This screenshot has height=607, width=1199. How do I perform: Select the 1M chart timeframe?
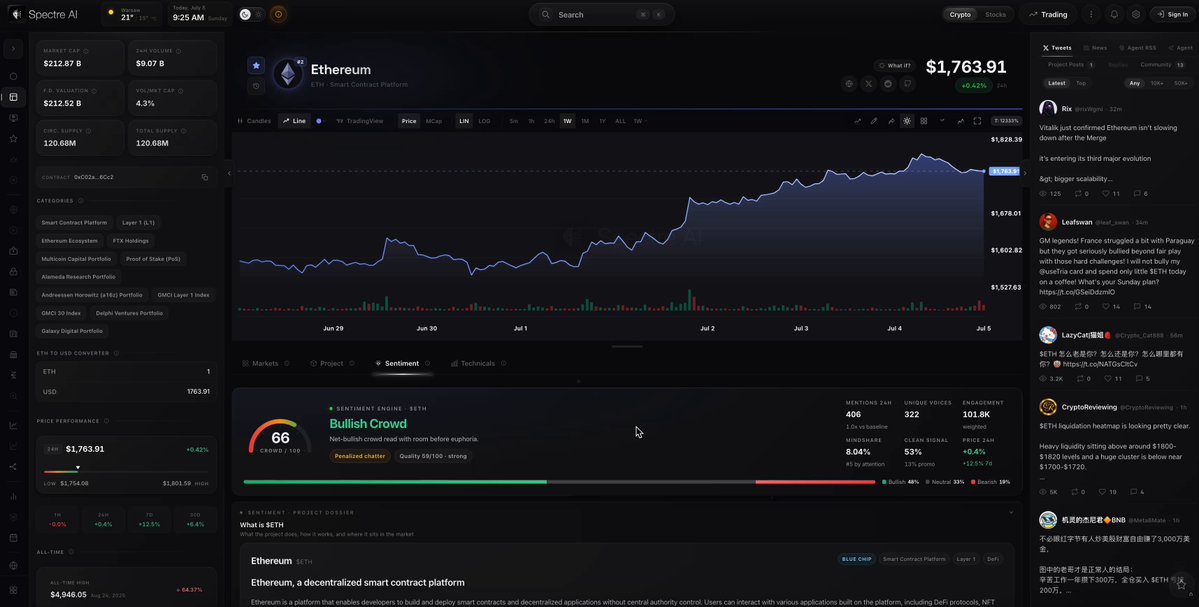pos(585,121)
